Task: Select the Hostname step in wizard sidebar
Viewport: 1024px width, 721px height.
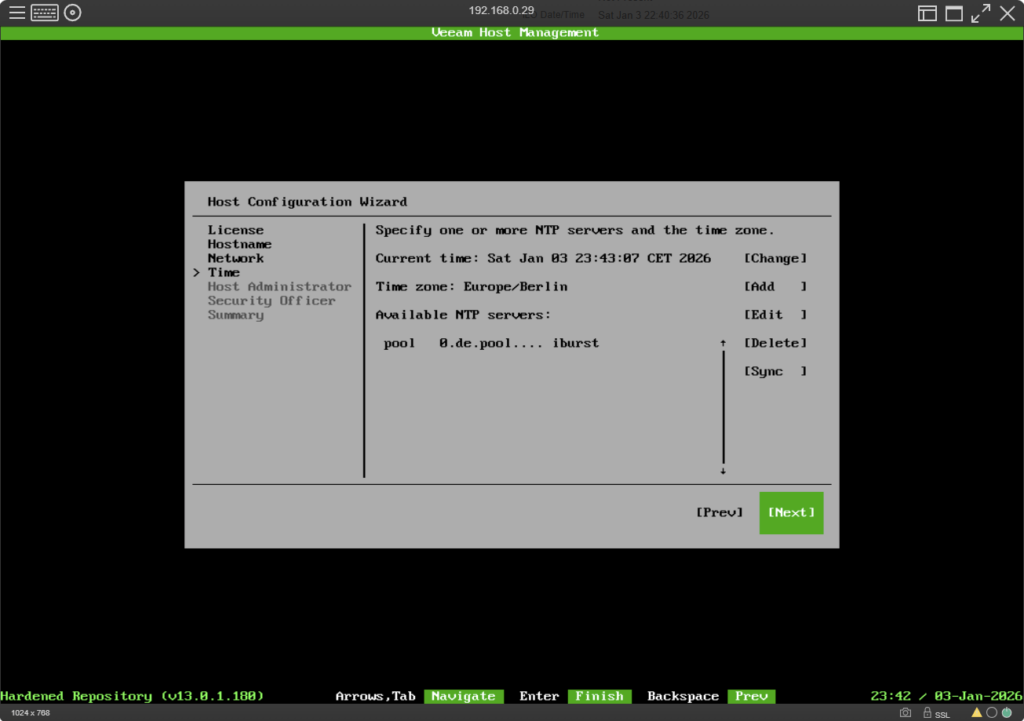Action: (239, 244)
